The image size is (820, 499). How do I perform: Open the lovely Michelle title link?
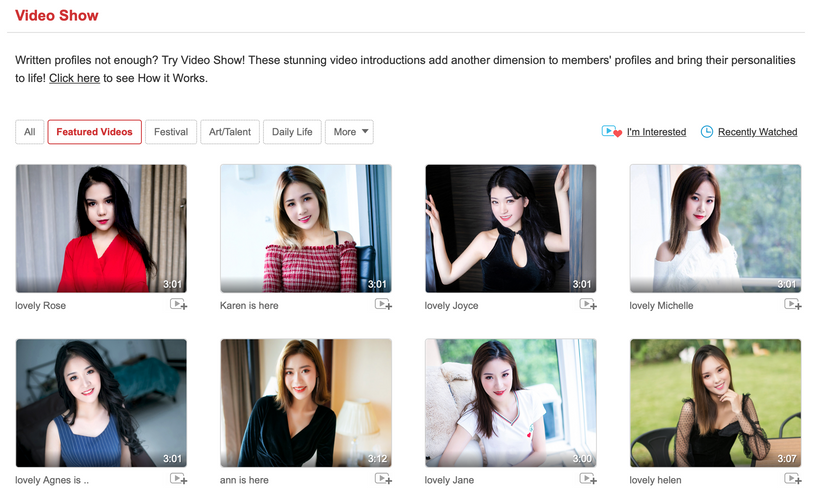click(661, 305)
